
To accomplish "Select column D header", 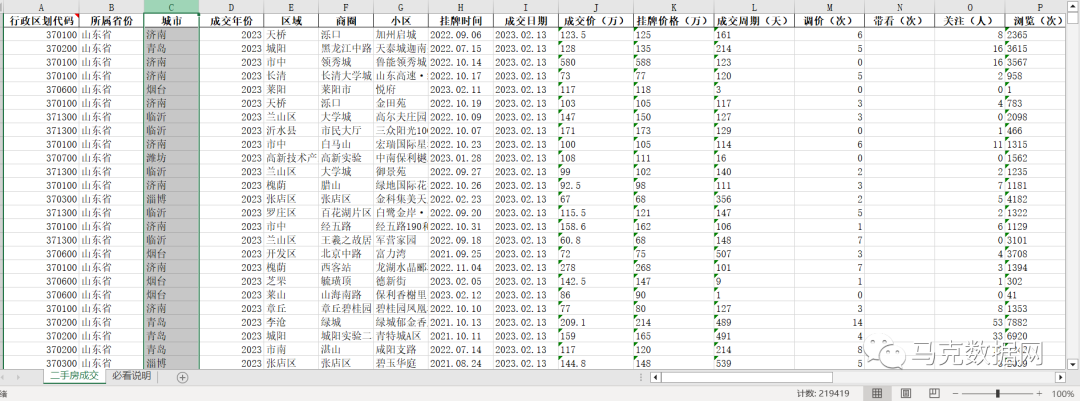I will (231, 6).
